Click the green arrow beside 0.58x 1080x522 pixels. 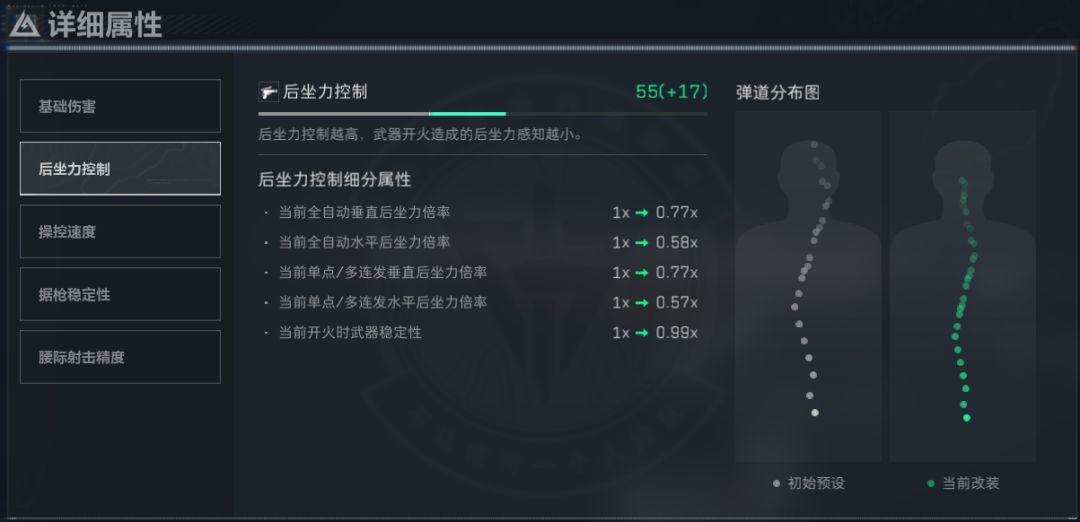642,242
